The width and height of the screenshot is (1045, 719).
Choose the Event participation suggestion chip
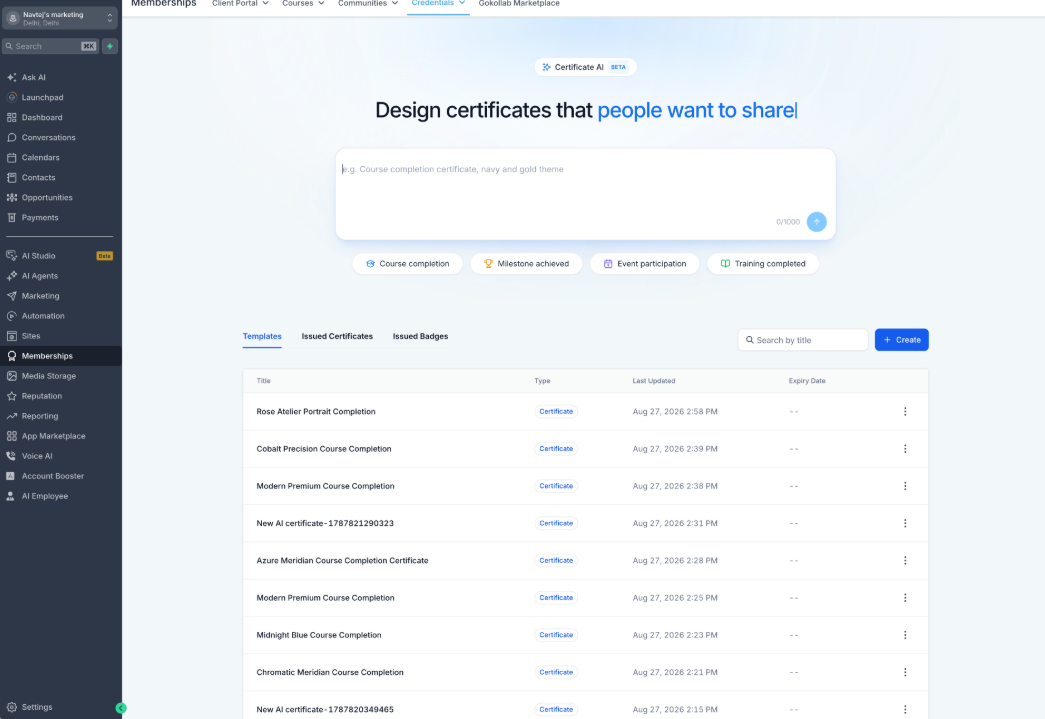644,264
